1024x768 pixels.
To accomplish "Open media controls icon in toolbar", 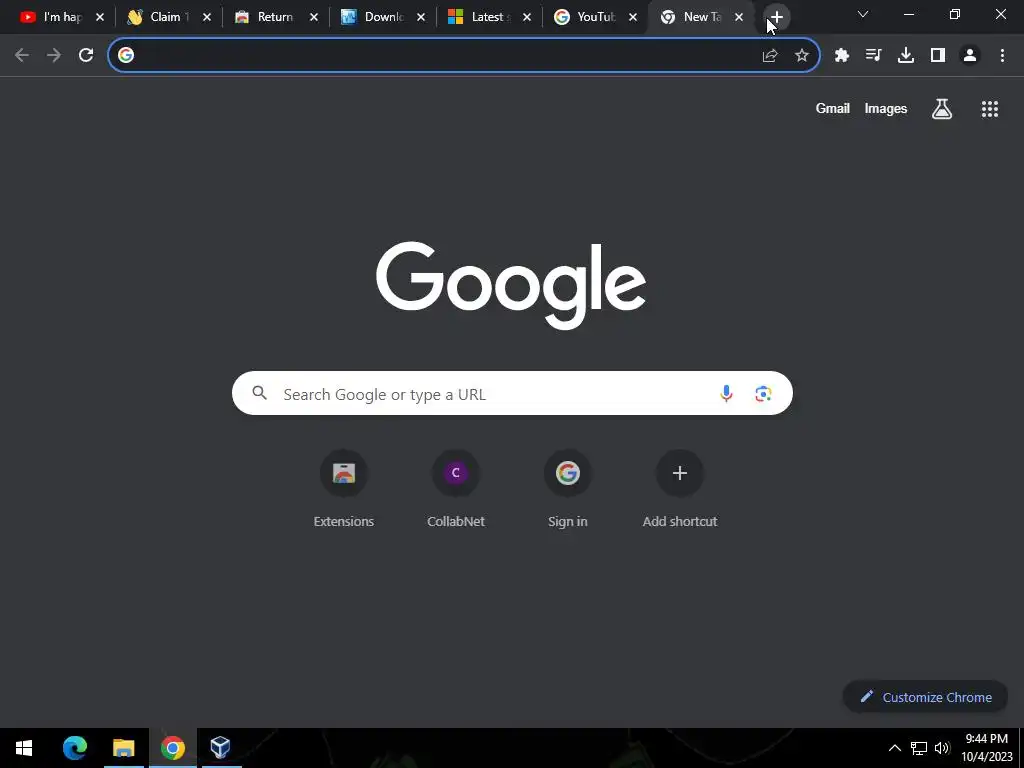I will point(873,56).
